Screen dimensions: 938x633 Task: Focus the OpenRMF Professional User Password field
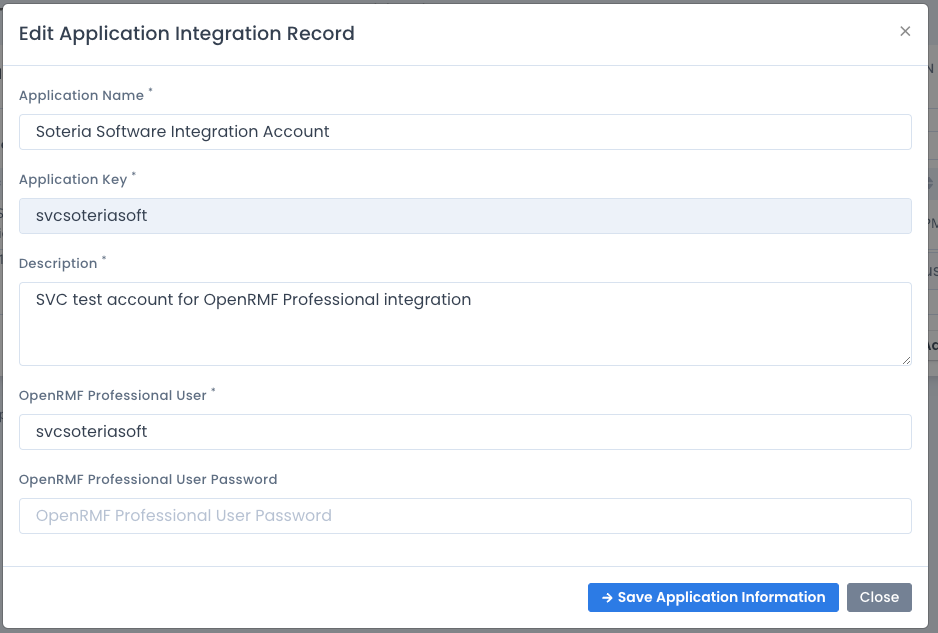coord(465,516)
